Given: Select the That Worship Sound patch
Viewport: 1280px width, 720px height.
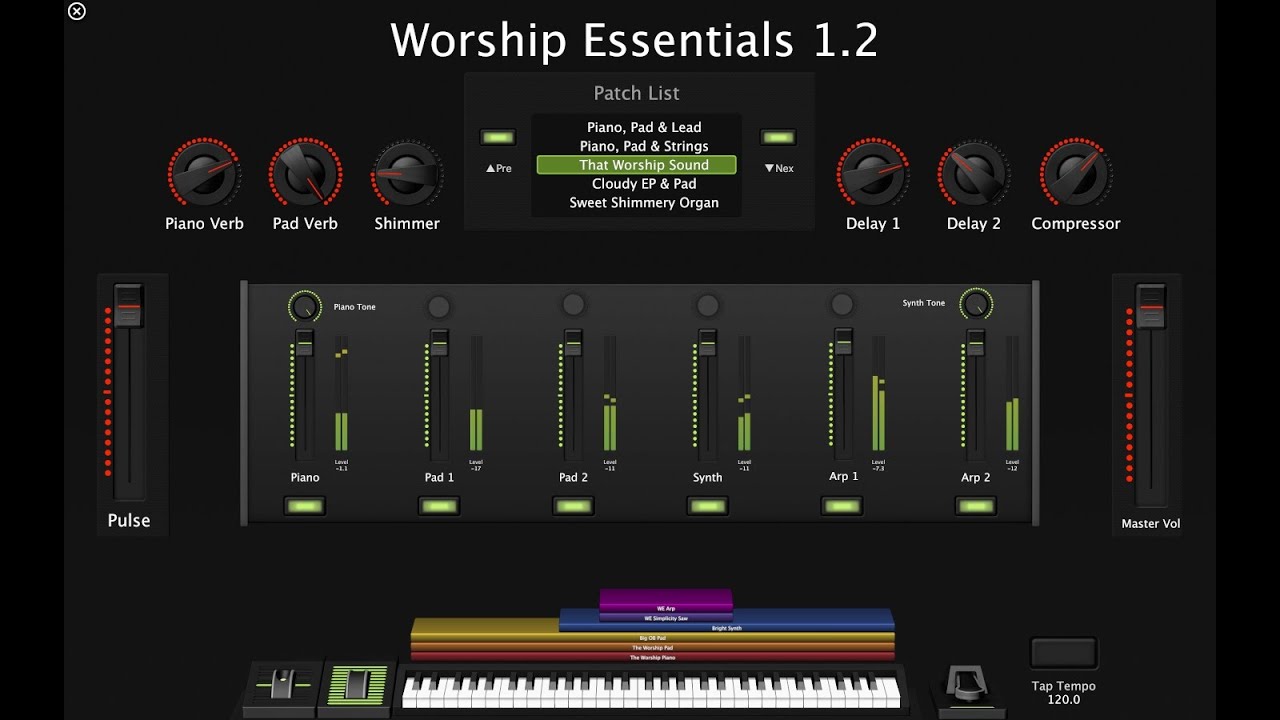Looking at the screenshot, I should [x=637, y=165].
